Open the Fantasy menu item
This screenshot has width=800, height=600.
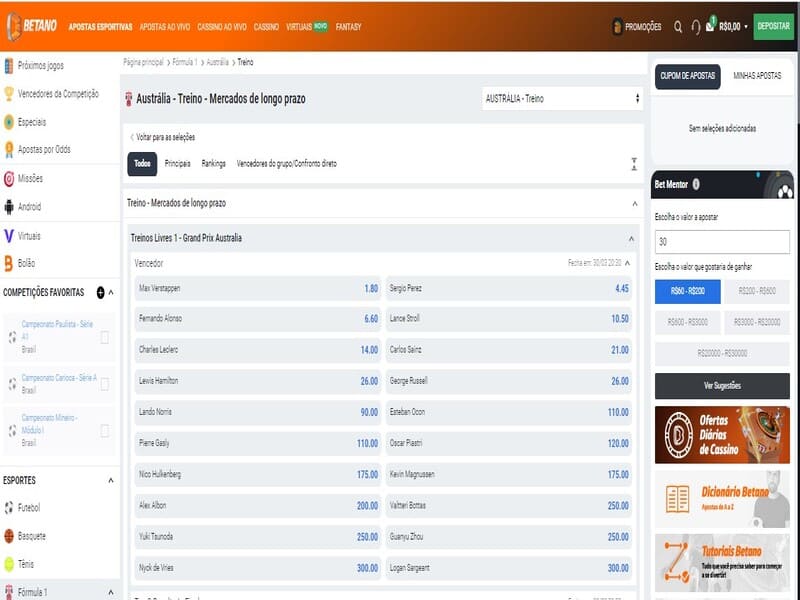348,27
